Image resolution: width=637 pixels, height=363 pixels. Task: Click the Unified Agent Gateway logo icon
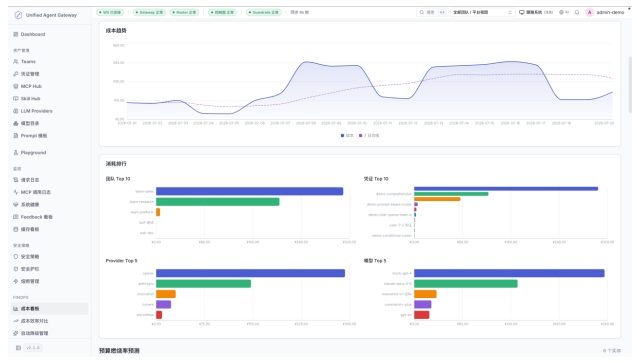18,15
